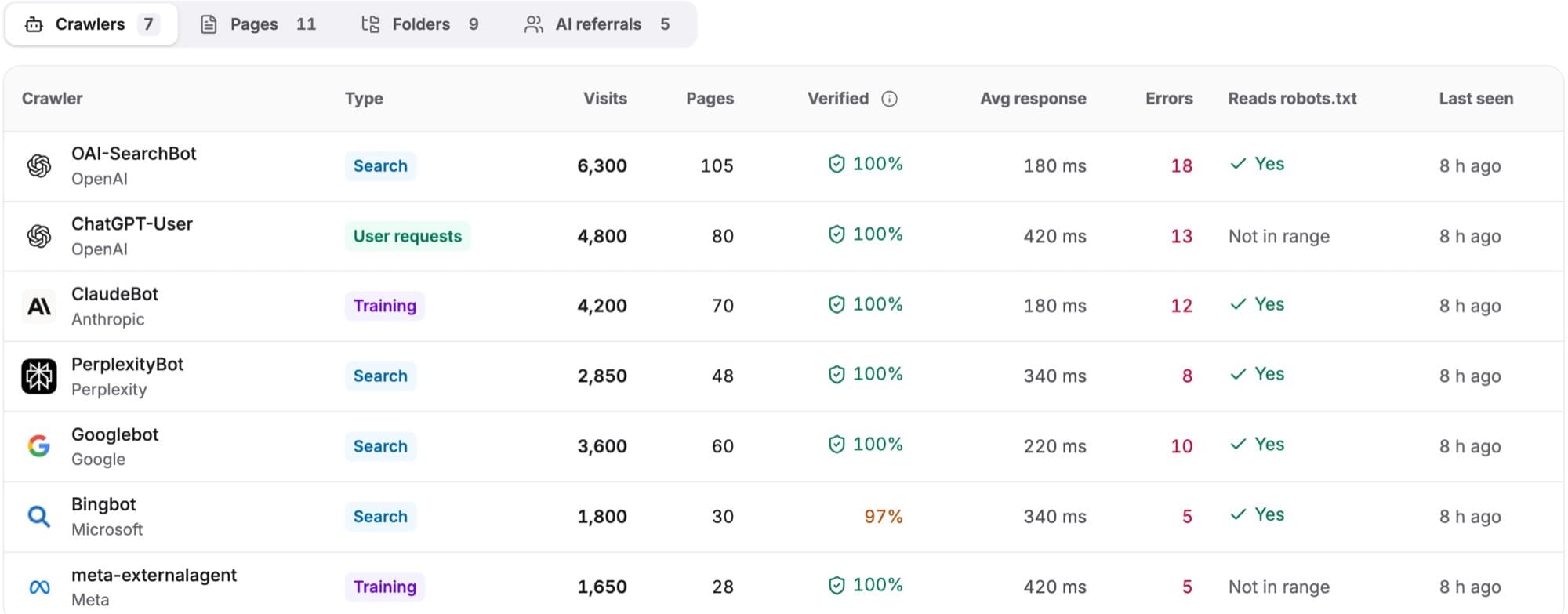This screenshot has width=1568, height=614.
Task: Click the info icon next to Verified
Action: click(x=889, y=99)
